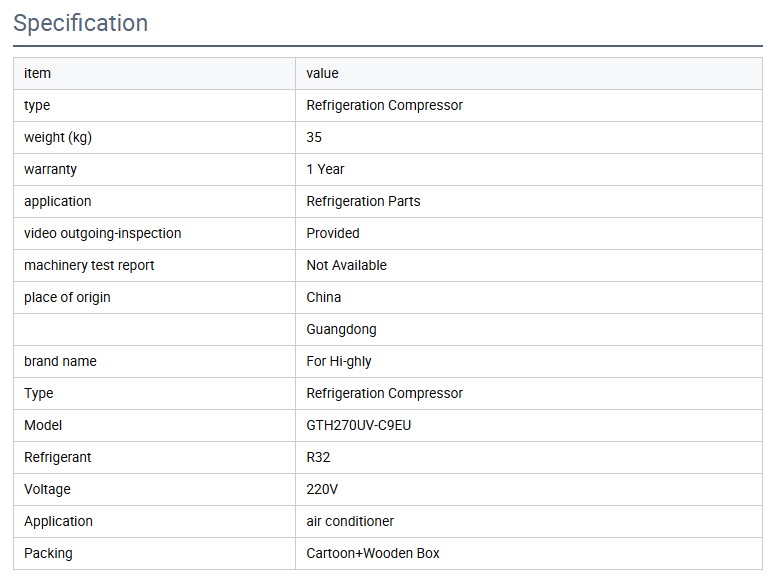
Task: Select the 'China' origin value
Action: click(323, 297)
